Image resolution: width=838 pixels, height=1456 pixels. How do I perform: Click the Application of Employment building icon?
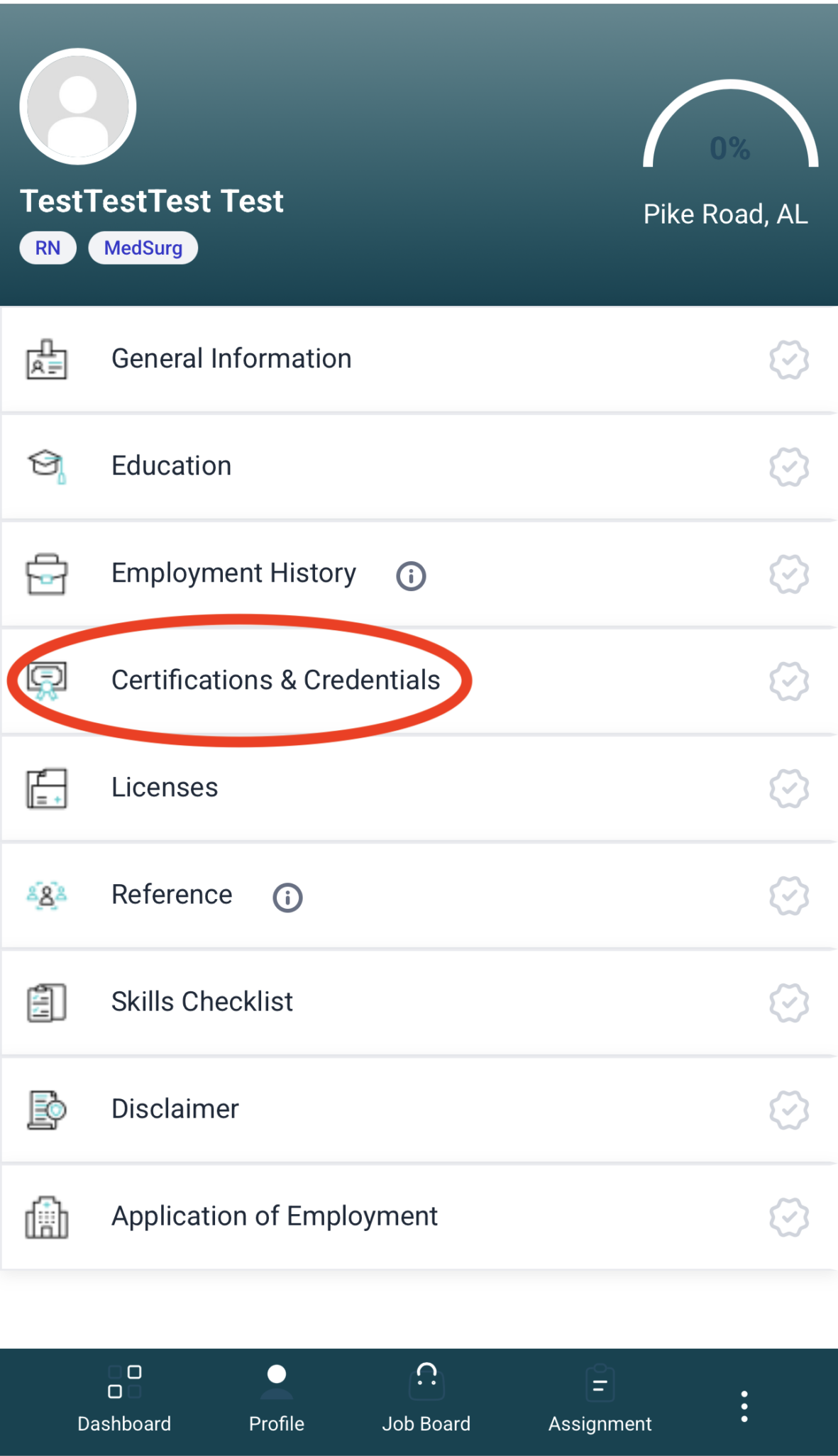pos(47,1218)
